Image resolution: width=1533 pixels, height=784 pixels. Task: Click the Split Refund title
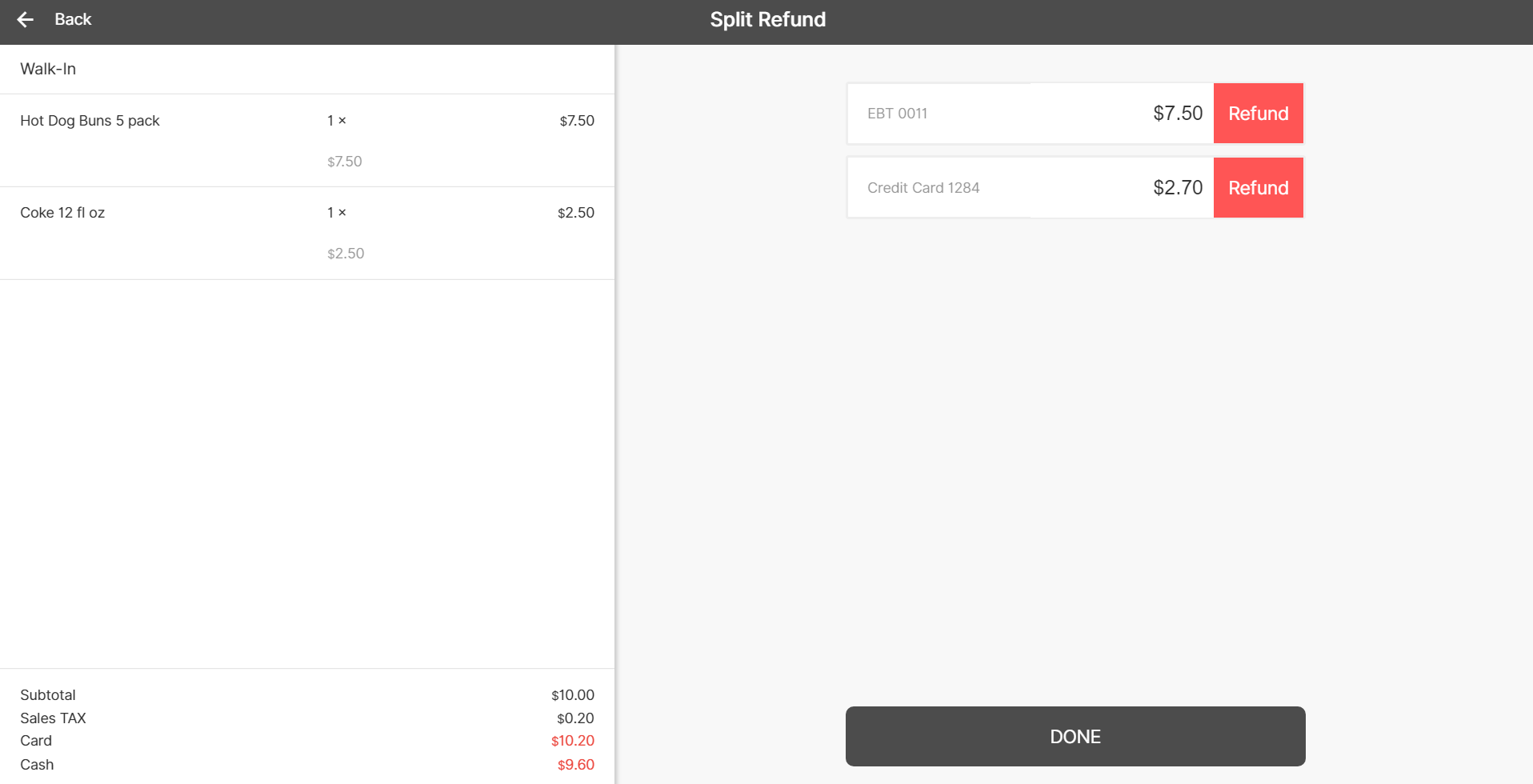click(x=767, y=19)
